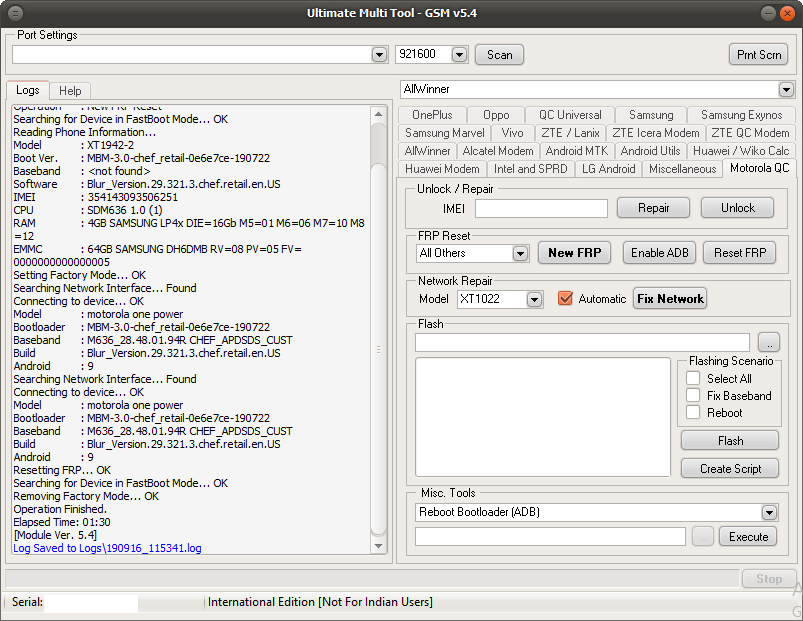Start New FRP reset
This screenshot has width=803, height=621.
coord(574,253)
